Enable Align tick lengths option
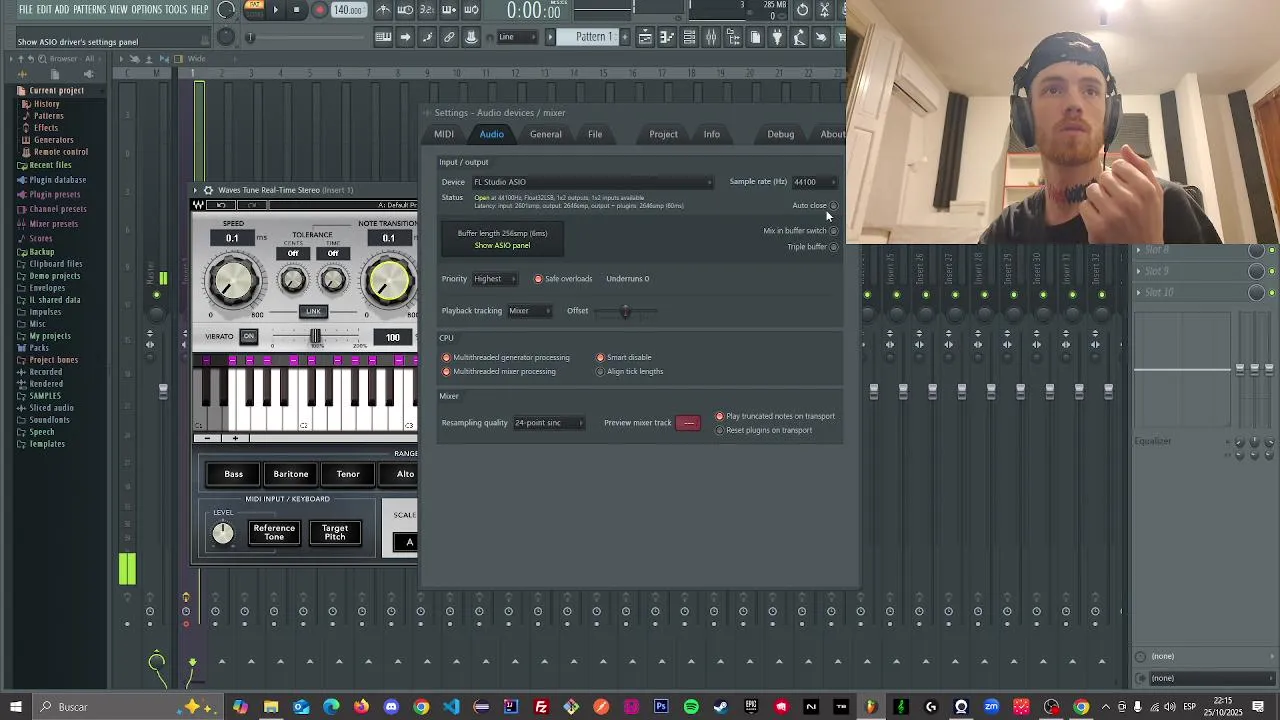 point(600,372)
